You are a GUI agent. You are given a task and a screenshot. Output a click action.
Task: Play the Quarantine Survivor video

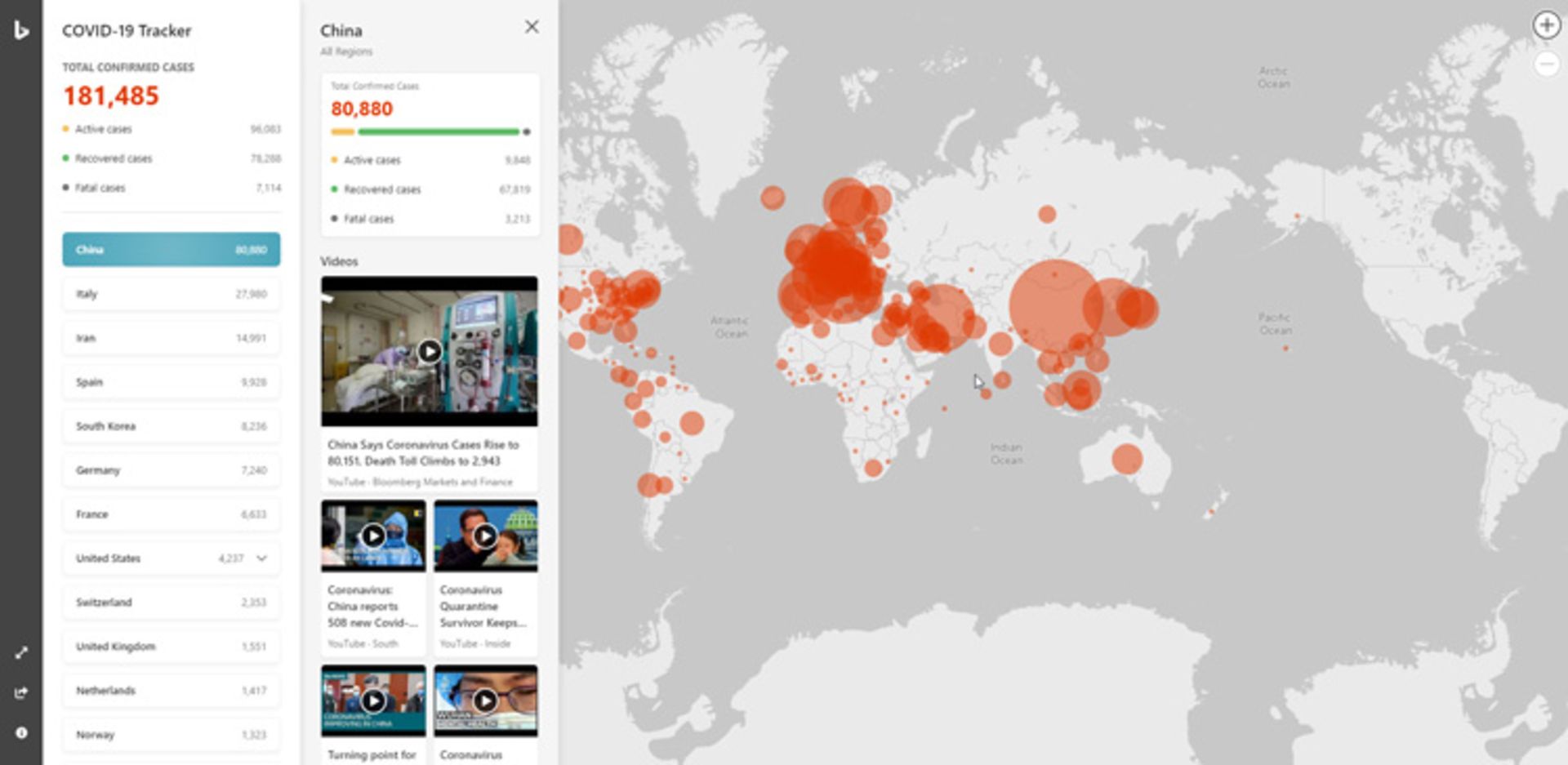pyautogui.click(x=485, y=536)
